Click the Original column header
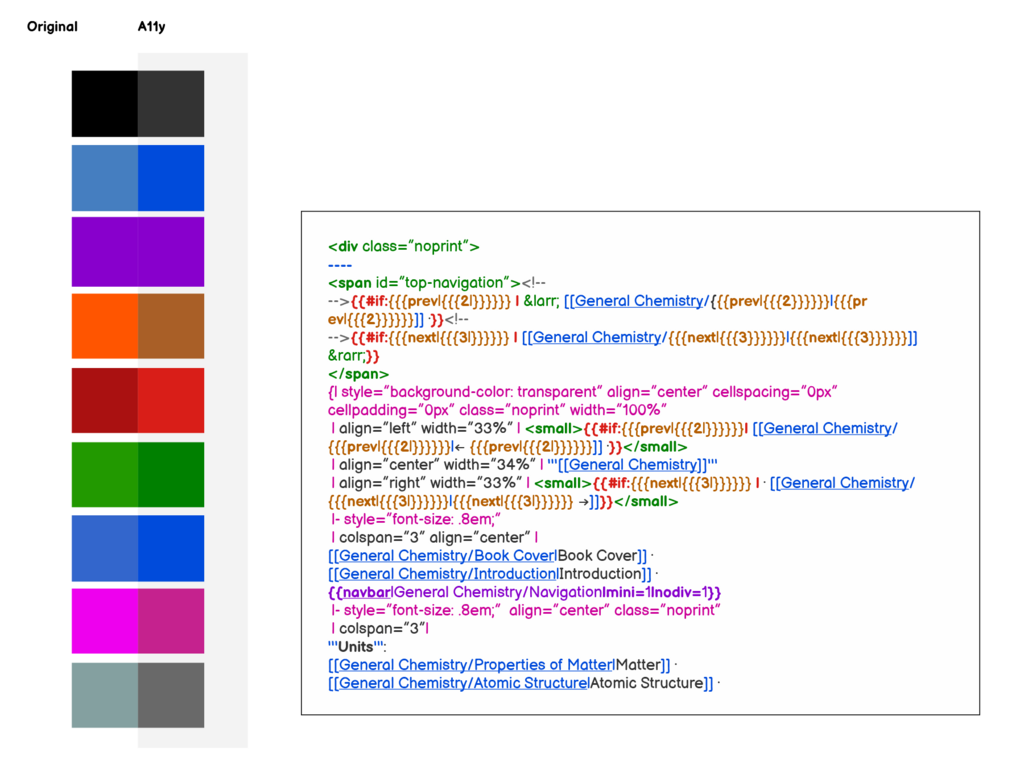 tap(52, 27)
